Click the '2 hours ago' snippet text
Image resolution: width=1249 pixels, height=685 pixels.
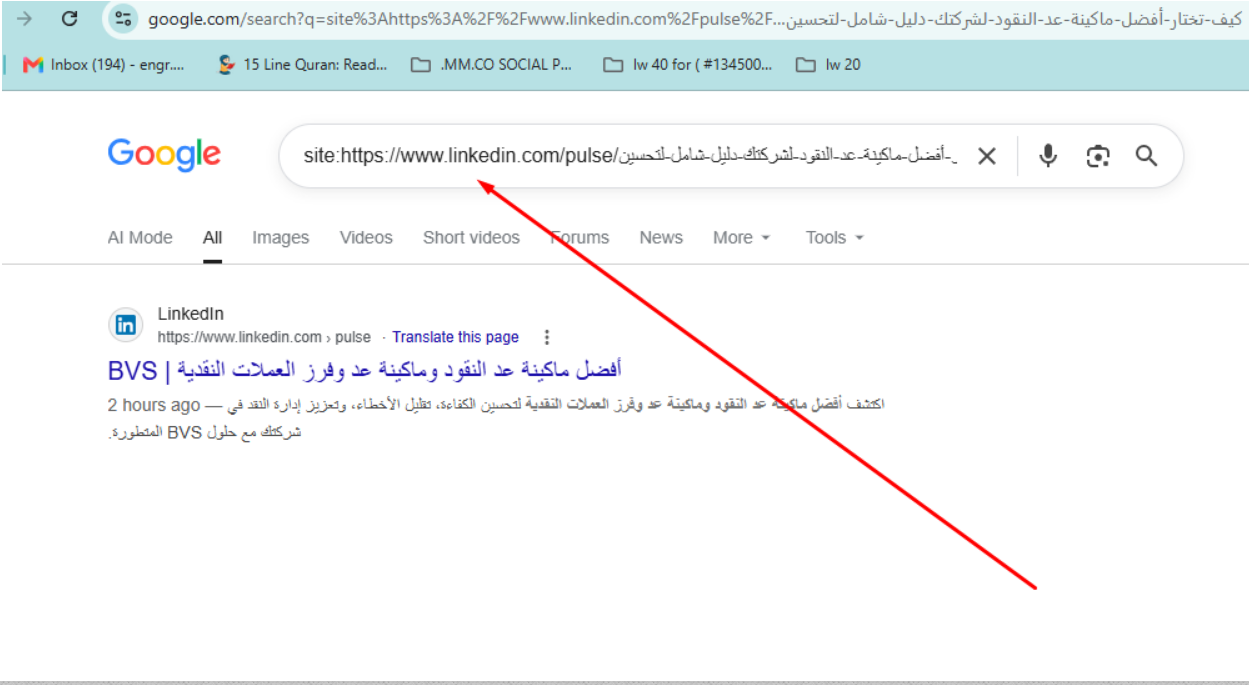coord(154,405)
